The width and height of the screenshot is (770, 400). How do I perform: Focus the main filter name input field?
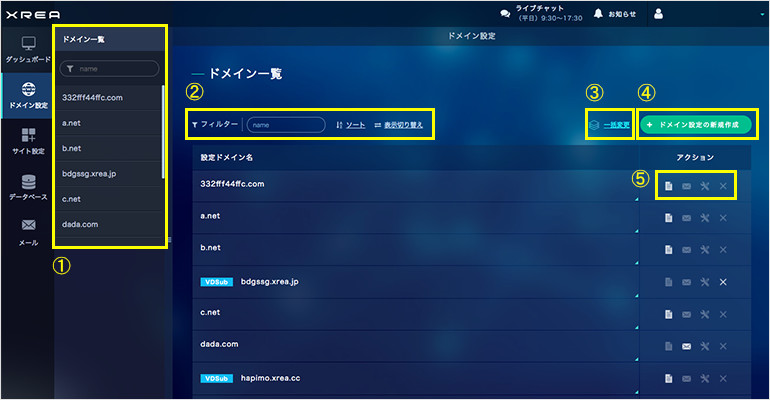click(x=286, y=125)
